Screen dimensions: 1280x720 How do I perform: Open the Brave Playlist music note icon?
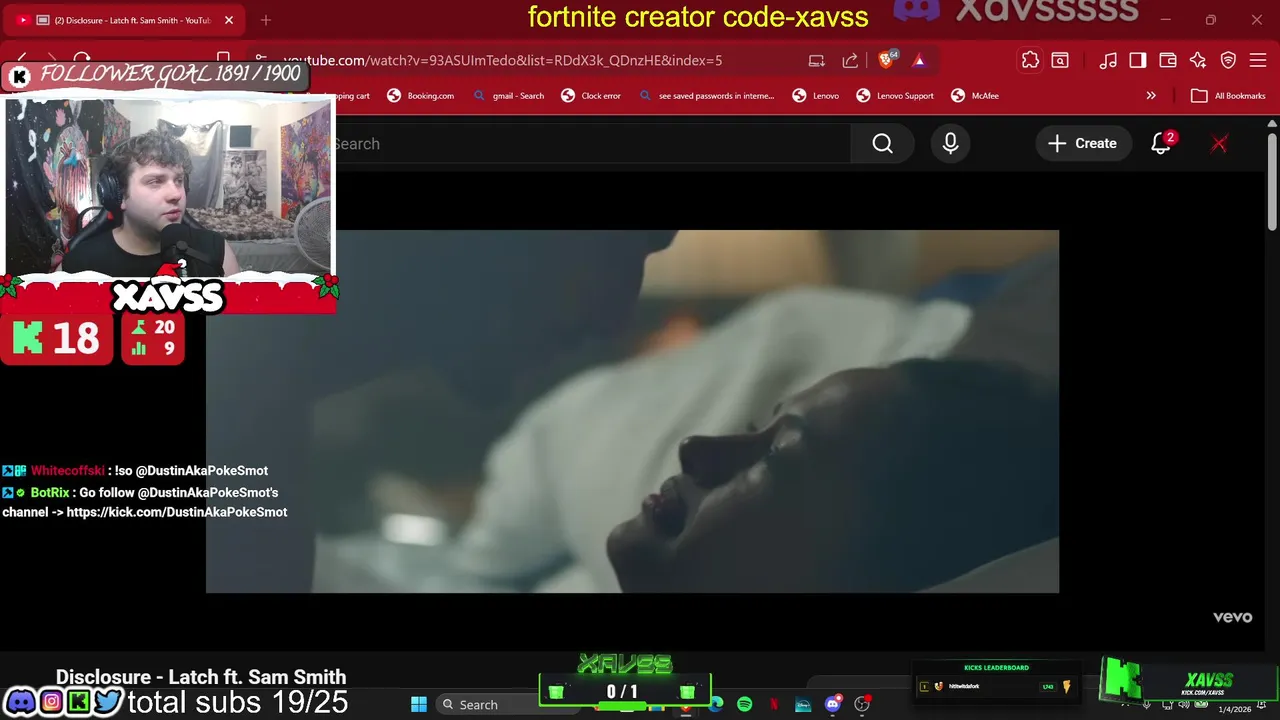click(1108, 60)
